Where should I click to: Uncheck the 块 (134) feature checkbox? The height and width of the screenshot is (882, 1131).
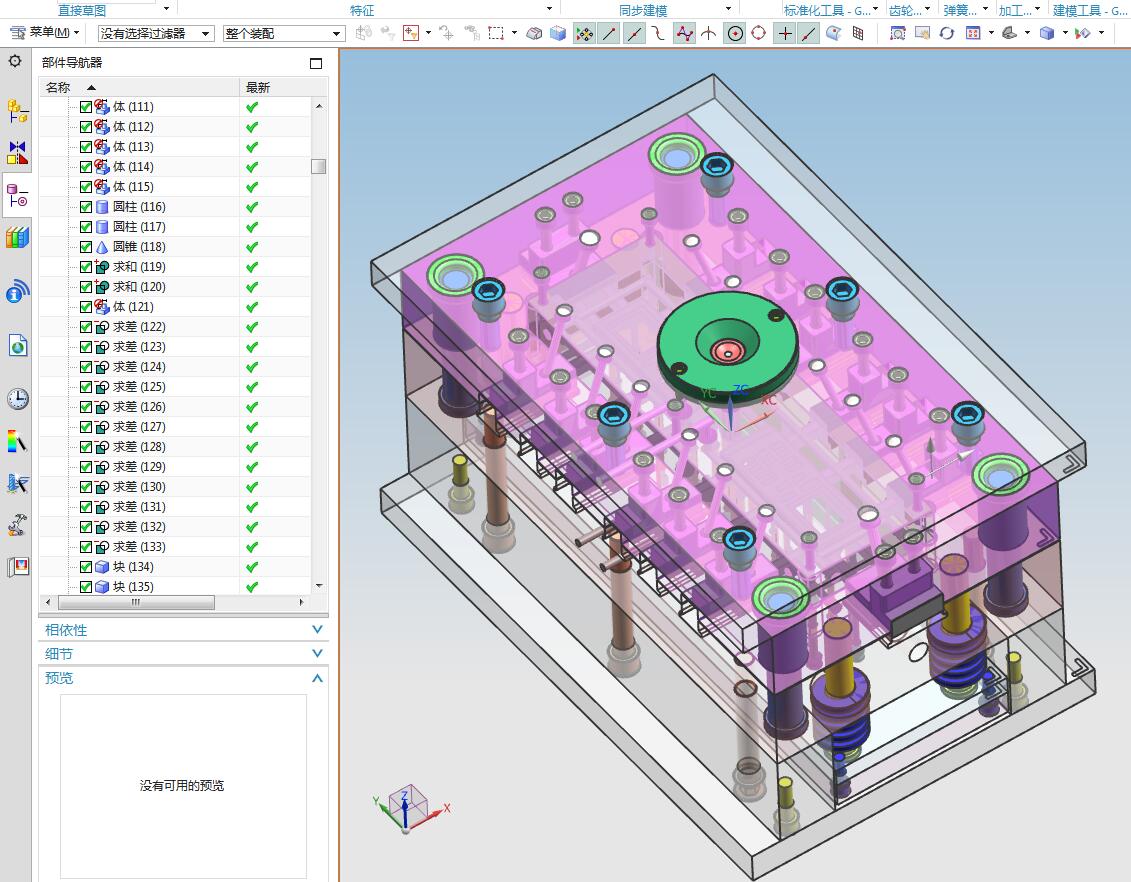(86, 567)
